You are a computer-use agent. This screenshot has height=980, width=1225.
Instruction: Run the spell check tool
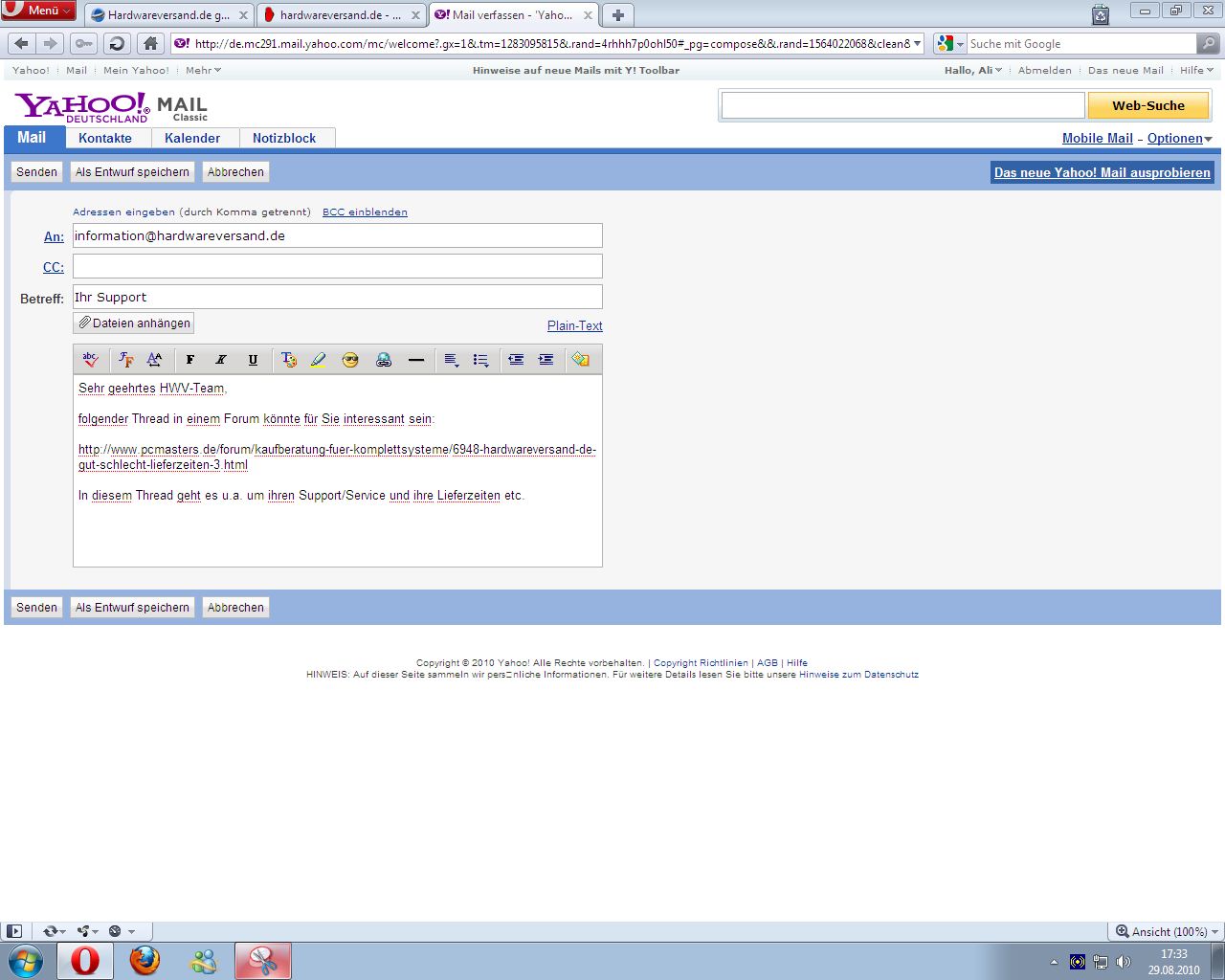pos(91,360)
